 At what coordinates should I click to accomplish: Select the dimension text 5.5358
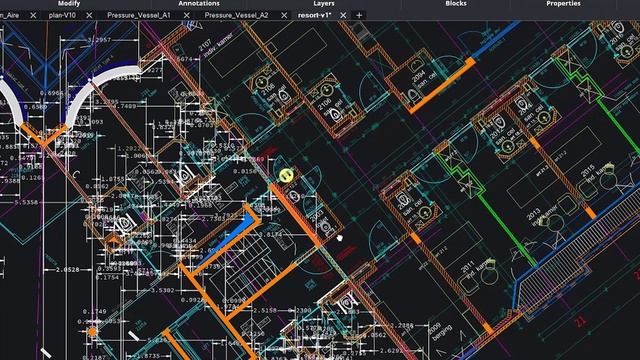click(26, 202)
